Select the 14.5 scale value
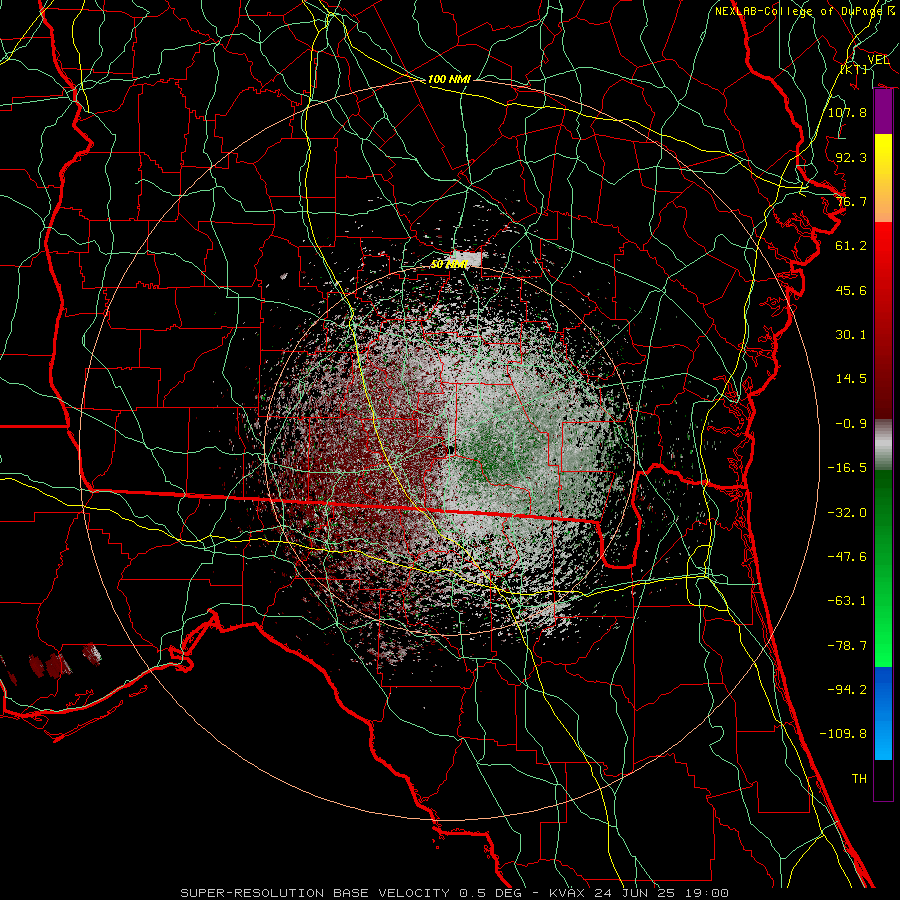Viewport: 900px width, 900px height. point(851,379)
